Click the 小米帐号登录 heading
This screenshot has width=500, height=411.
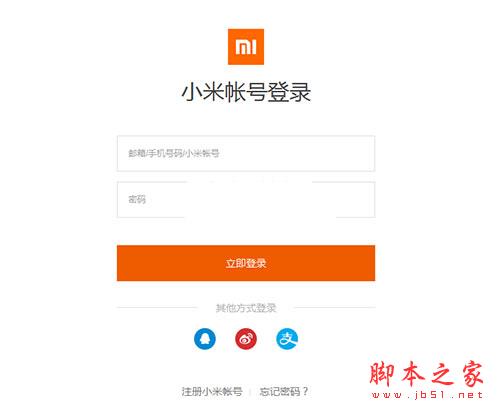coord(246,92)
